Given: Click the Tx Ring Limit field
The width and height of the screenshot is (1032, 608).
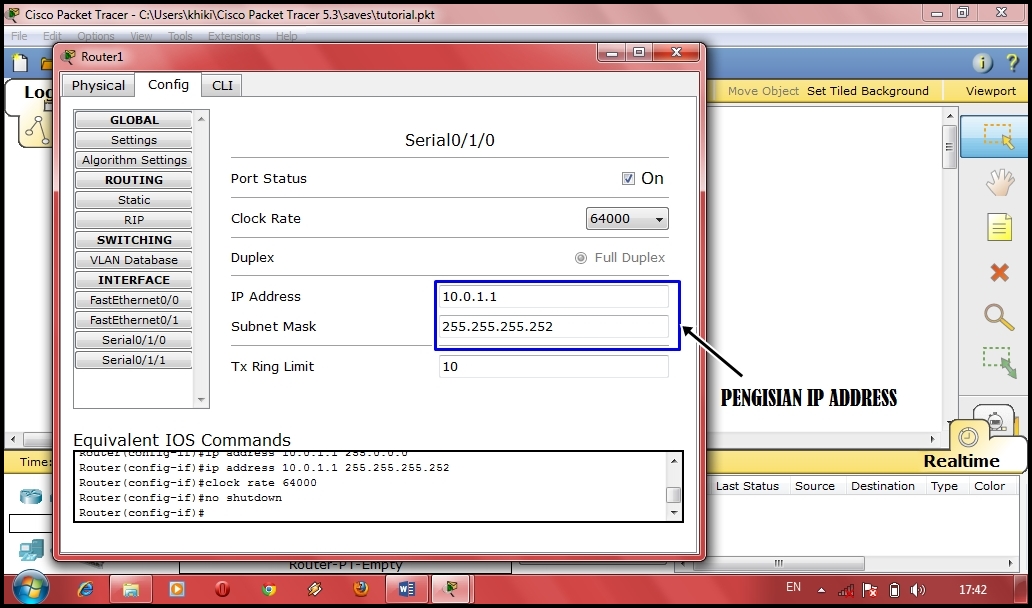Looking at the screenshot, I should 554,367.
